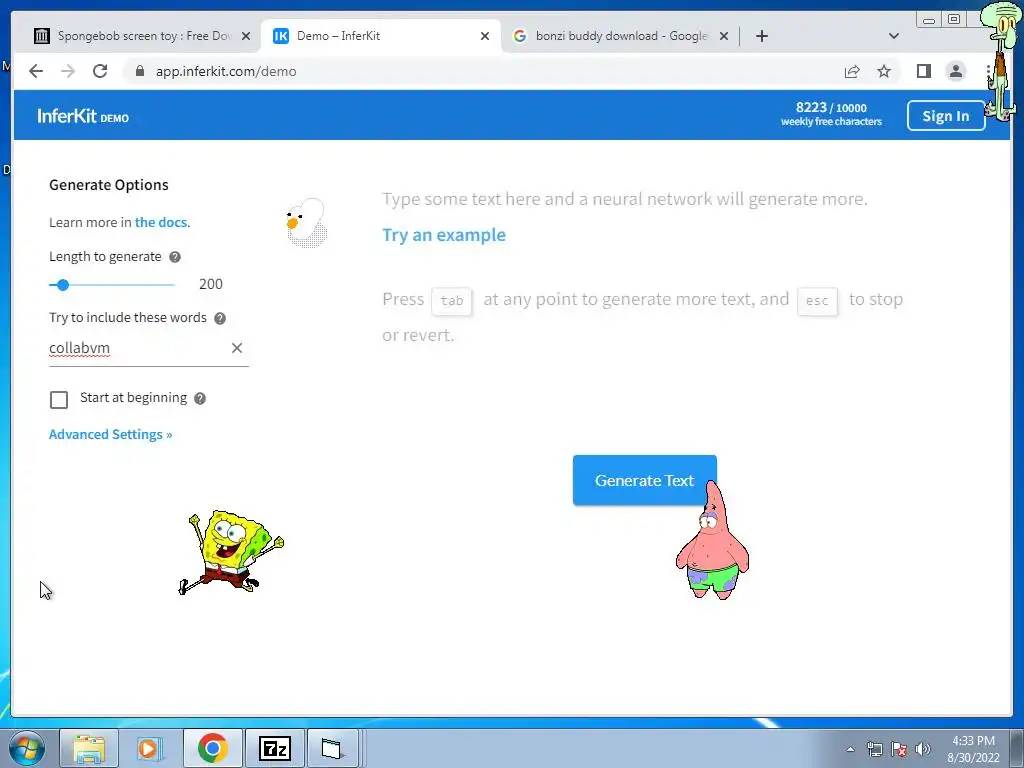Click the Chrome taskbar icon
Image resolution: width=1024 pixels, height=768 pixels.
[212, 748]
